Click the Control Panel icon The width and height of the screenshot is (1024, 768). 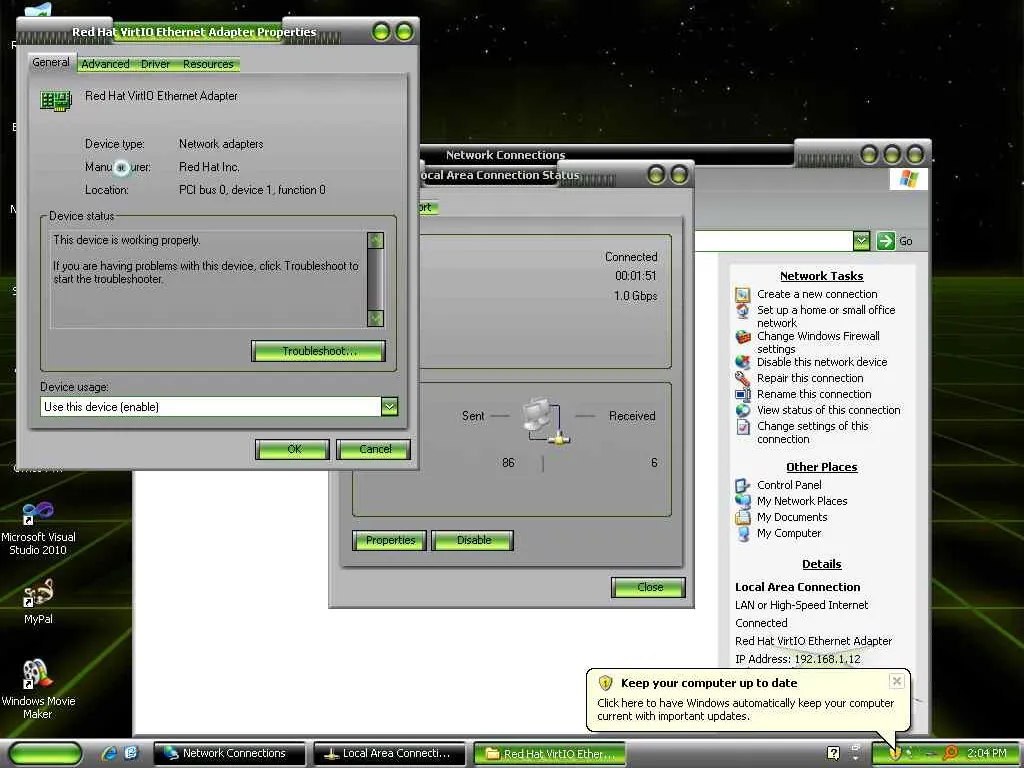pyautogui.click(x=743, y=485)
